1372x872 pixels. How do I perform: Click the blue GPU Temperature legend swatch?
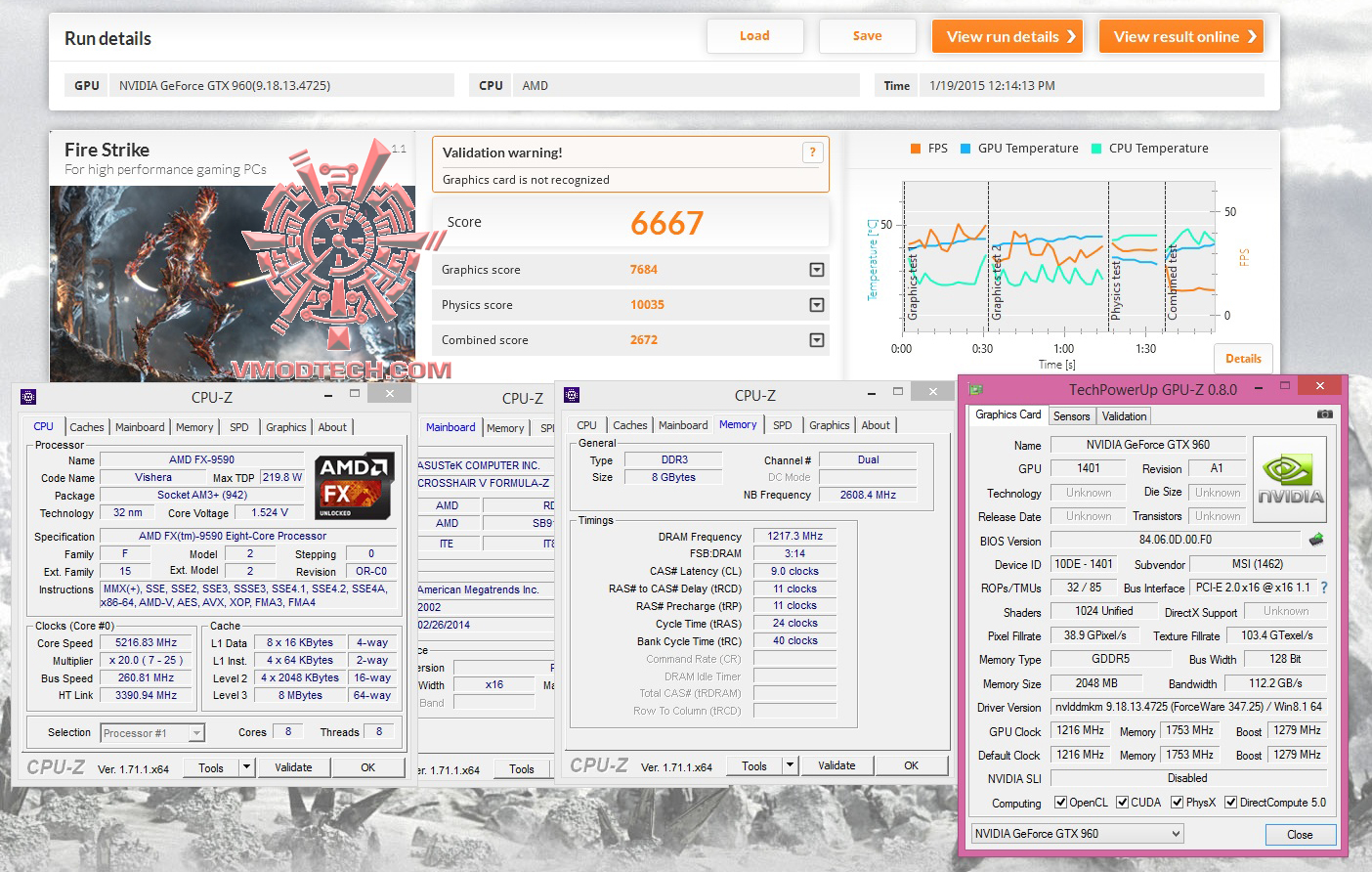click(x=965, y=149)
